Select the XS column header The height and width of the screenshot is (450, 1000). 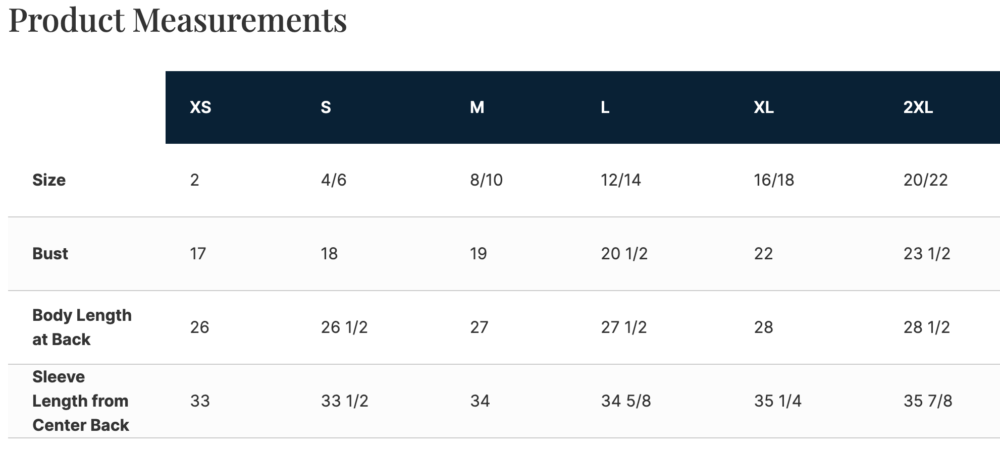click(200, 108)
